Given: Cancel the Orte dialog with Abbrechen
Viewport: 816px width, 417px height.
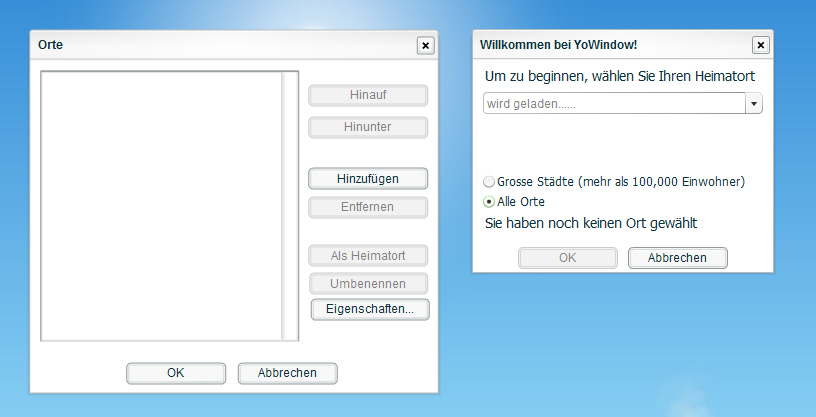Looking at the screenshot, I should tap(288, 373).
